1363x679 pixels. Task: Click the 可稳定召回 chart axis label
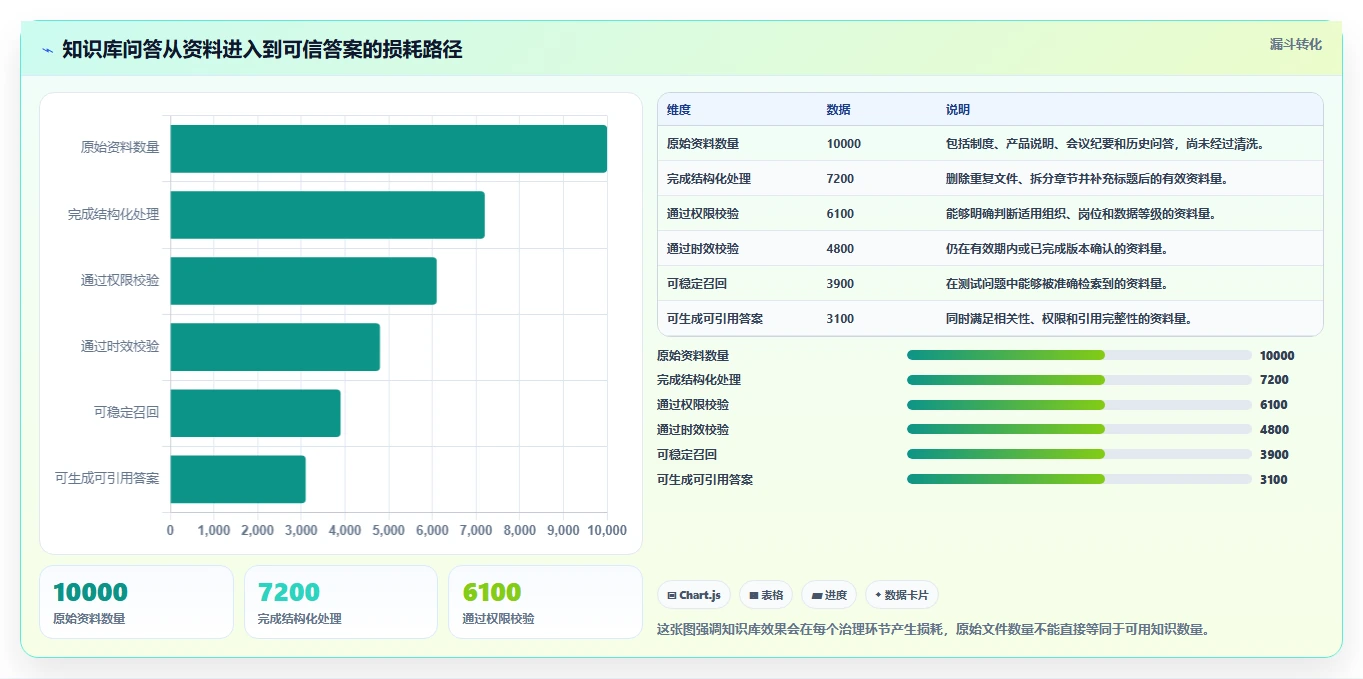[x=127, y=412]
